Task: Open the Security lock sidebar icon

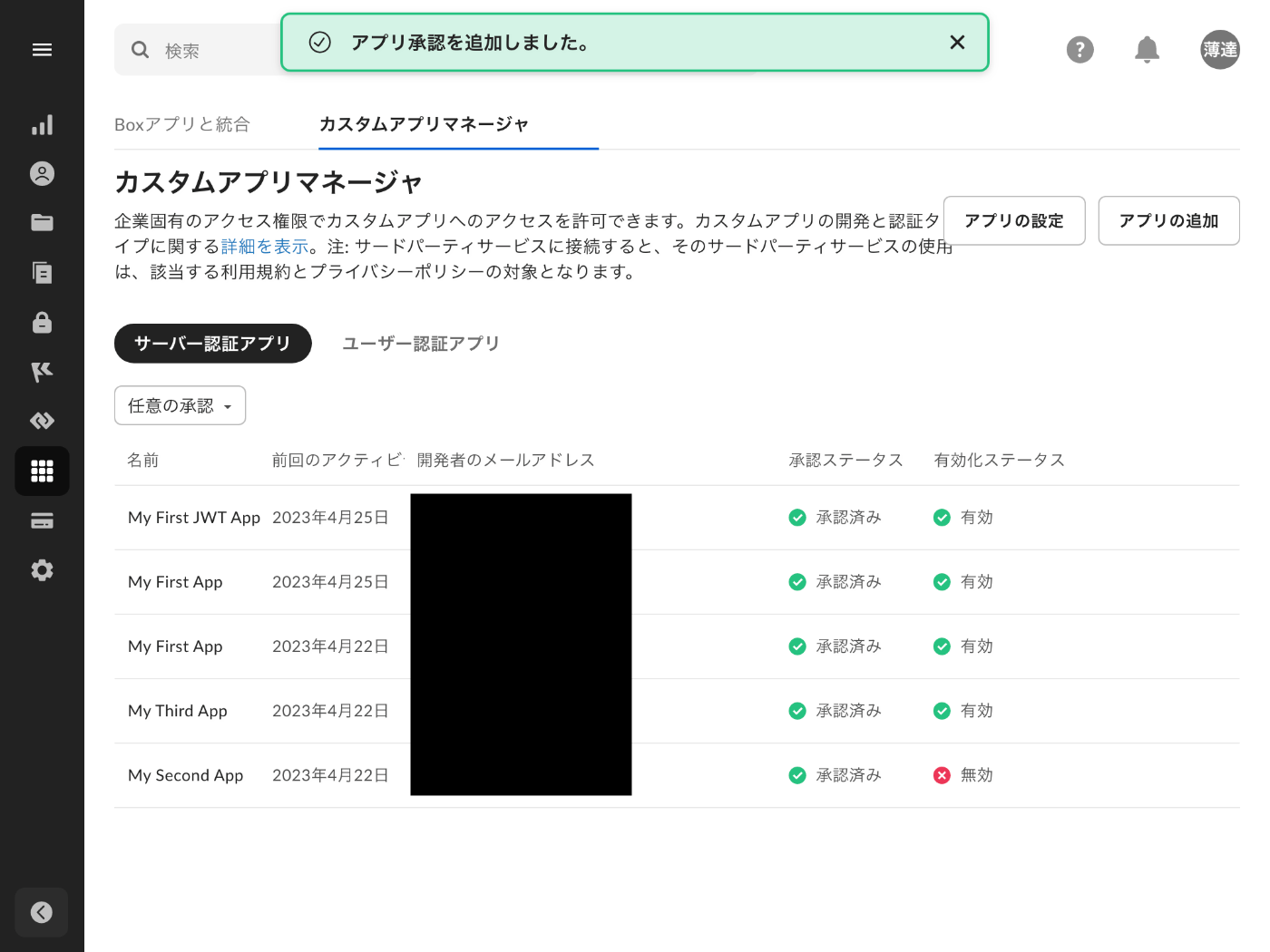Action: click(x=42, y=322)
